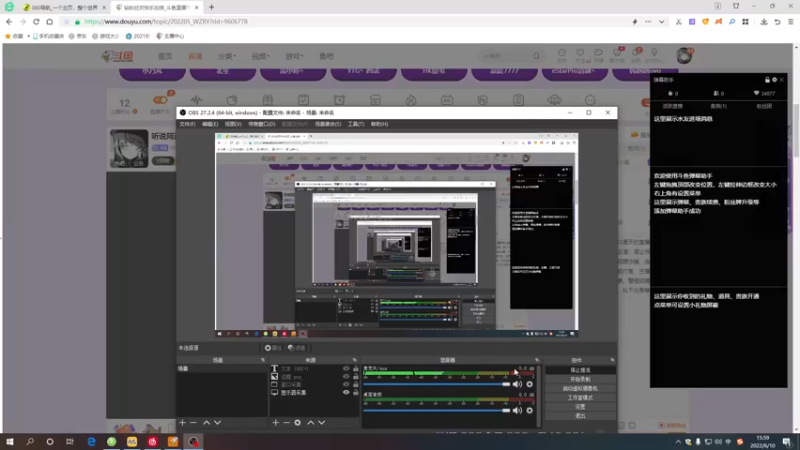The height and width of the screenshot is (450, 800).
Task: Pop out the 混音器 dock header icon
Action: tap(537, 360)
